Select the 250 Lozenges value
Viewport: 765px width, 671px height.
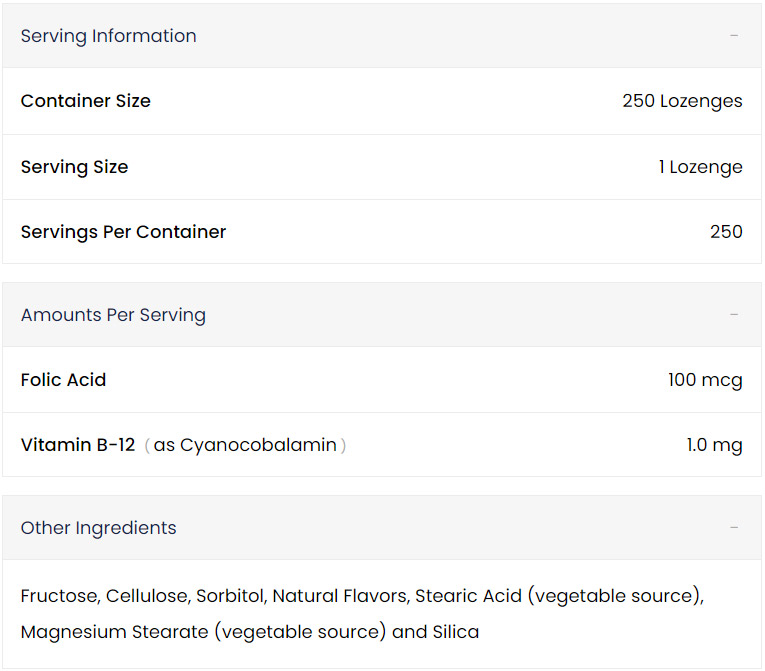[682, 101]
